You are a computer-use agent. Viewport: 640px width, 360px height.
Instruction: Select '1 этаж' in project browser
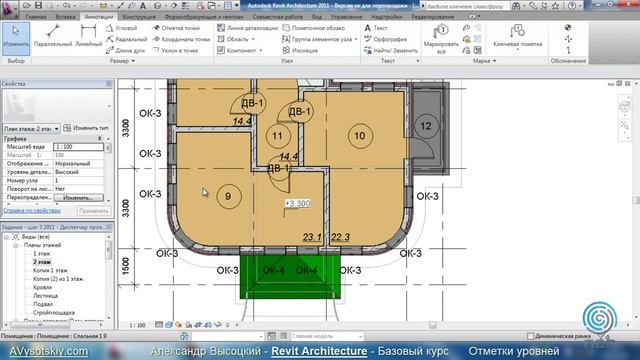click(x=42, y=253)
